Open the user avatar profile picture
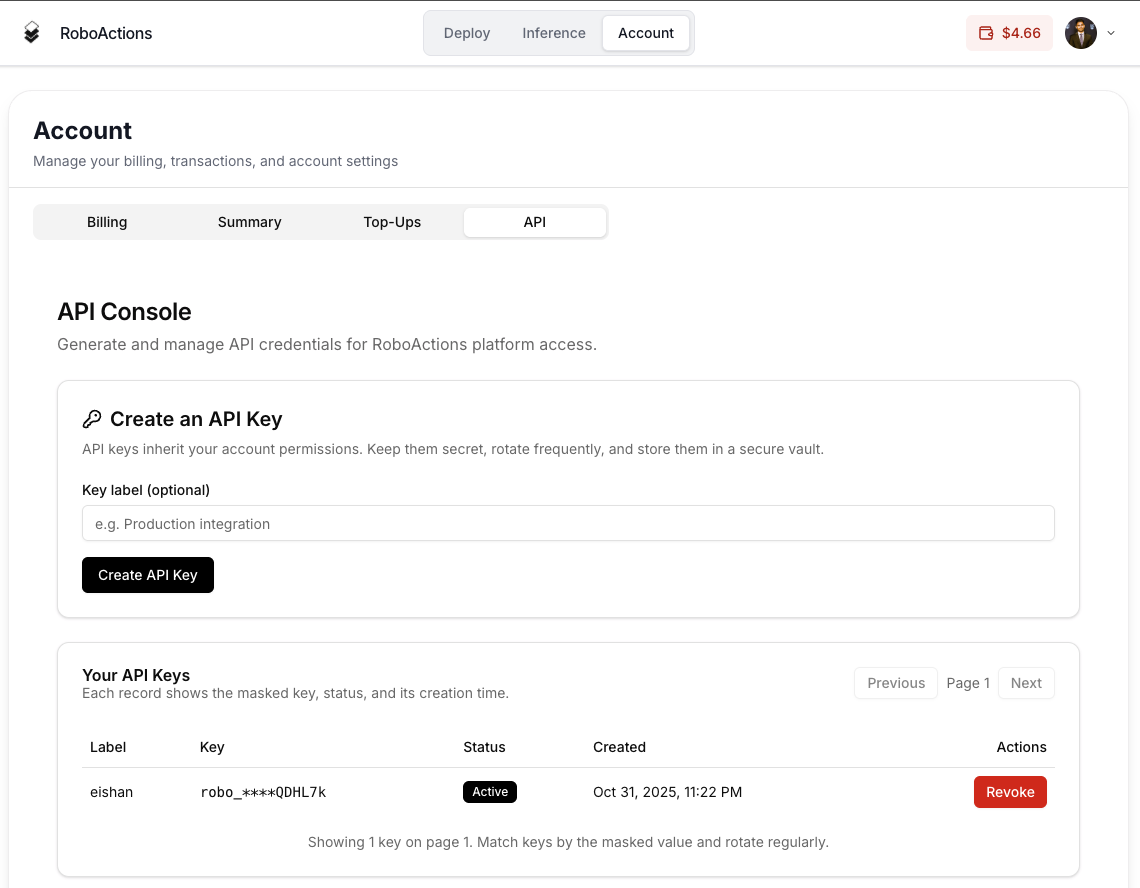 (1080, 33)
